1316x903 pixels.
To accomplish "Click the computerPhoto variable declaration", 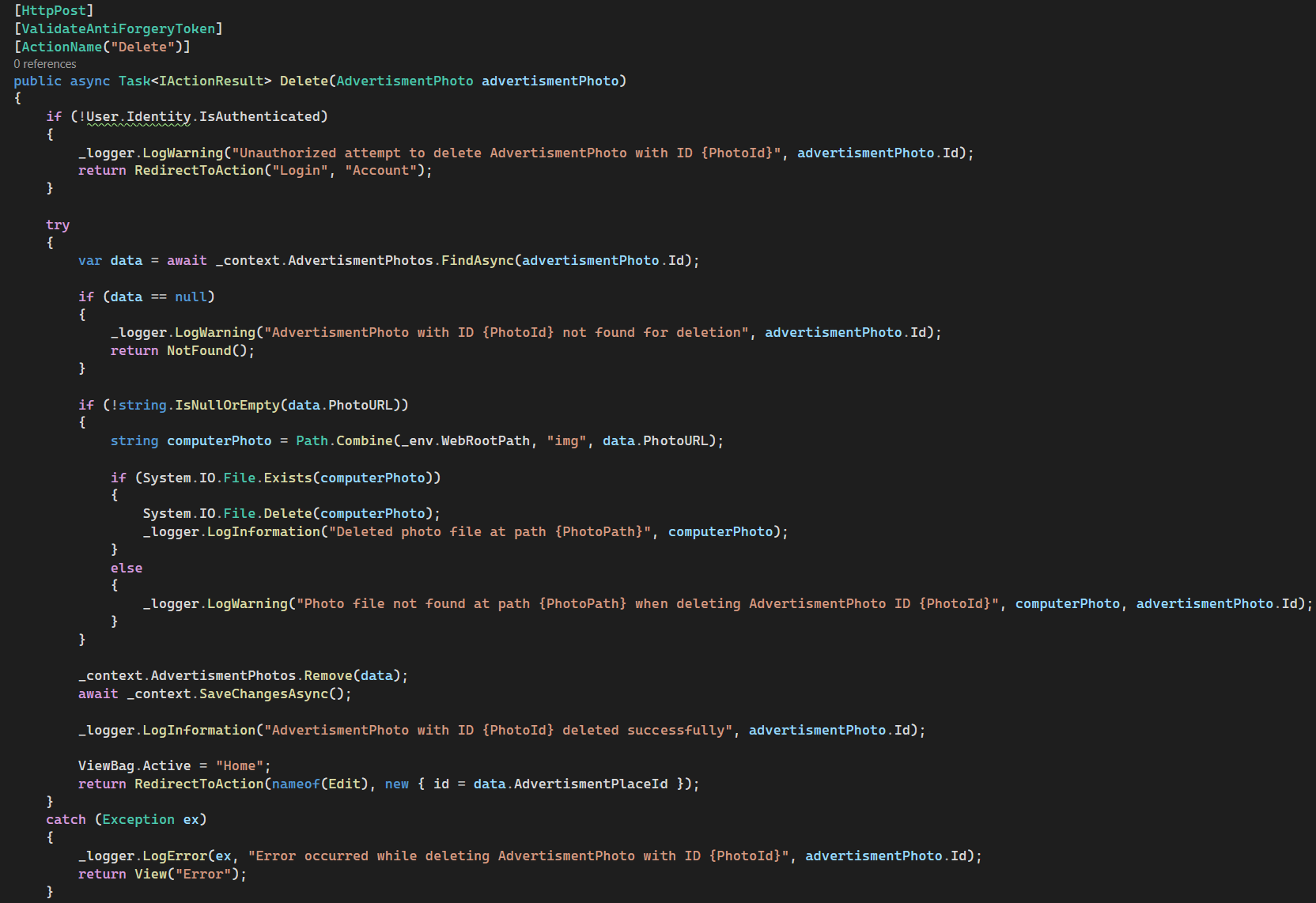I will pyautogui.click(x=219, y=440).
